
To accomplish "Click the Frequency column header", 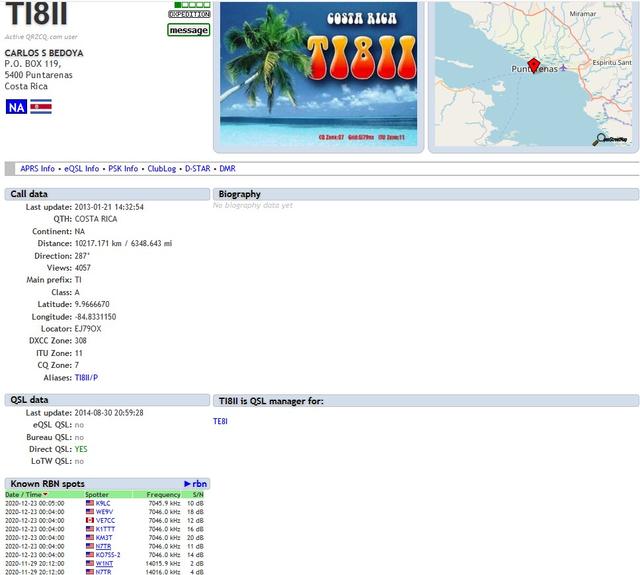I will click(163, 494).
